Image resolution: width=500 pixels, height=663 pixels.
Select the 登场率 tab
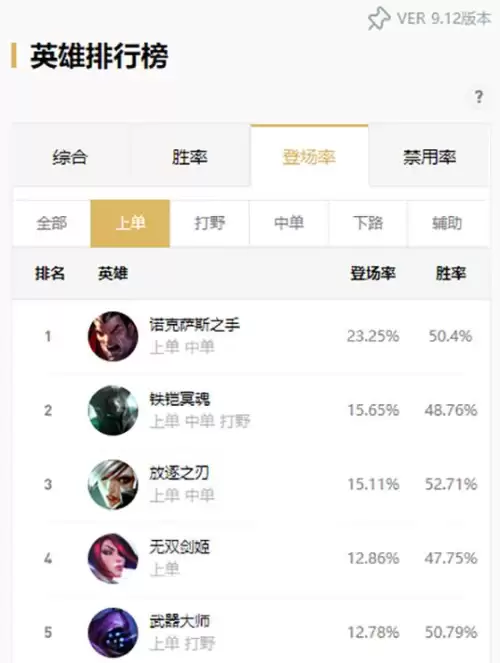tap(309, 157)
